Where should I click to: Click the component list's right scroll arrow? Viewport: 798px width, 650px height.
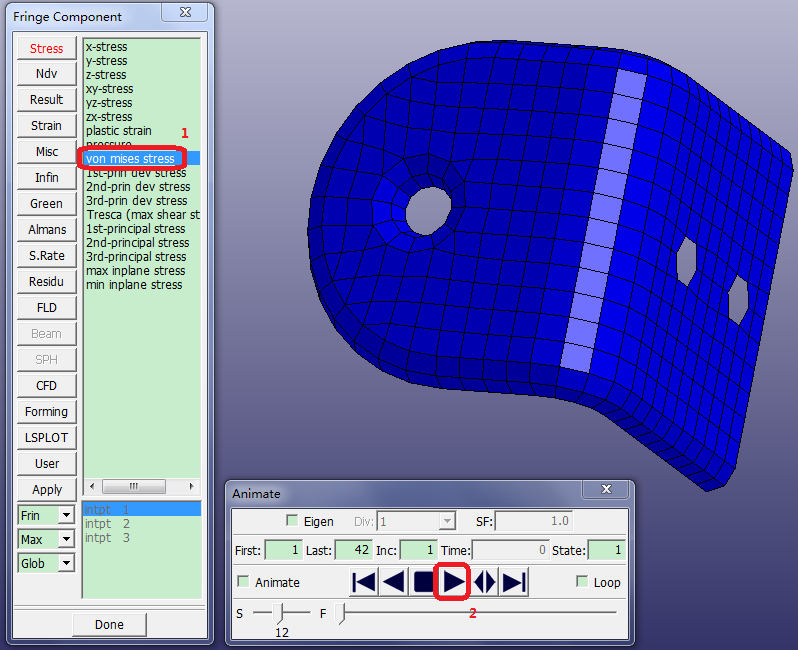click(191, 486)
